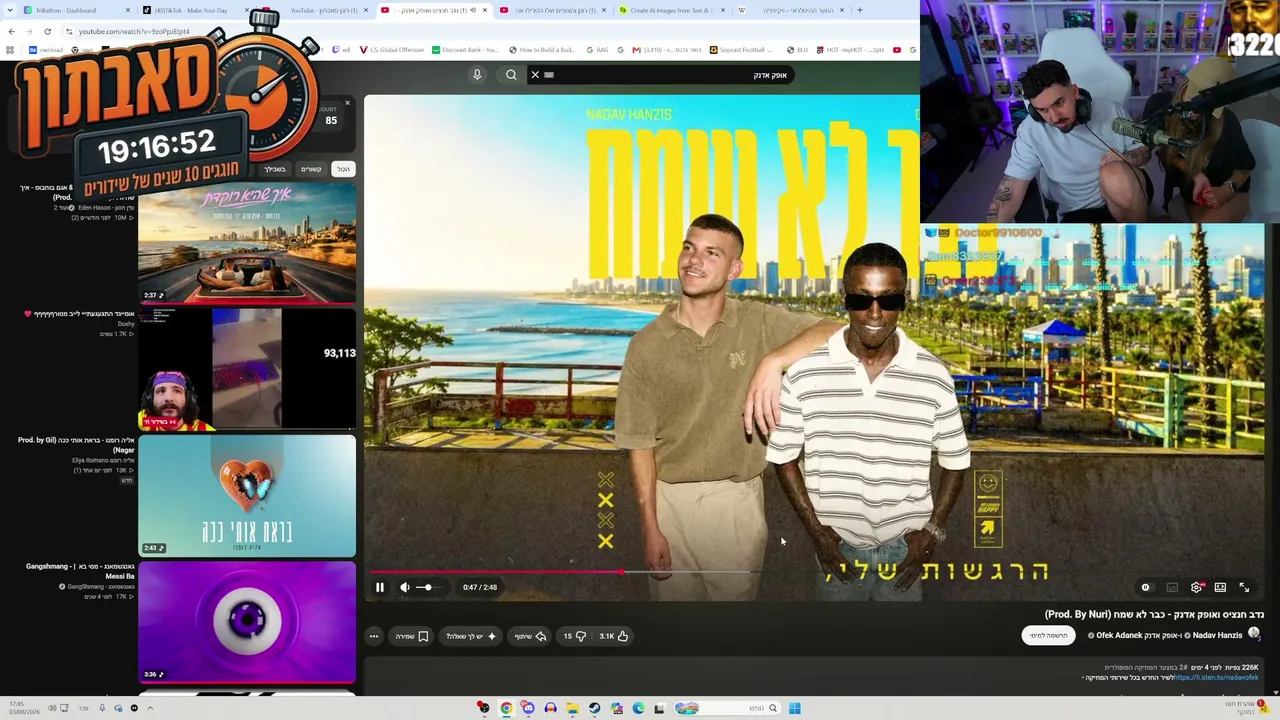Open the heart butterfly video thumbnail
The height and width of the screenshot is (720, 1280).
pos(247,495)
